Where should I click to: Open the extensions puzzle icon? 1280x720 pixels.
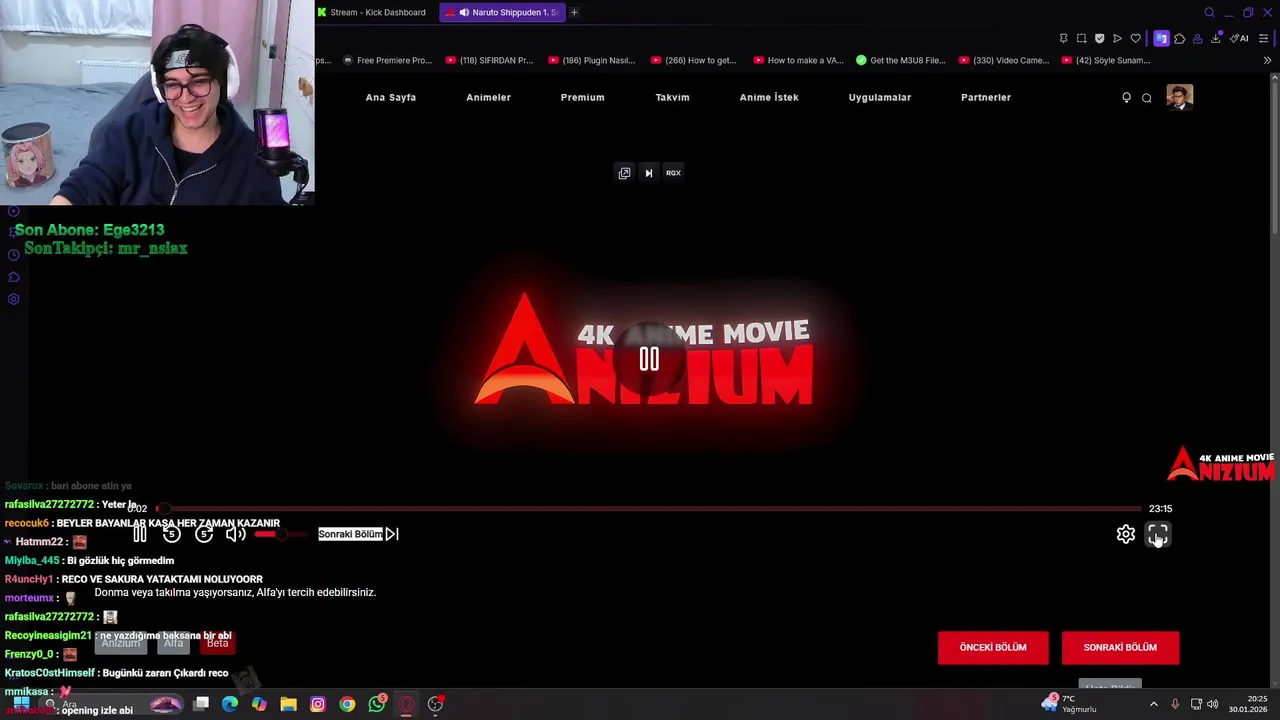[x=1179, y=38]
